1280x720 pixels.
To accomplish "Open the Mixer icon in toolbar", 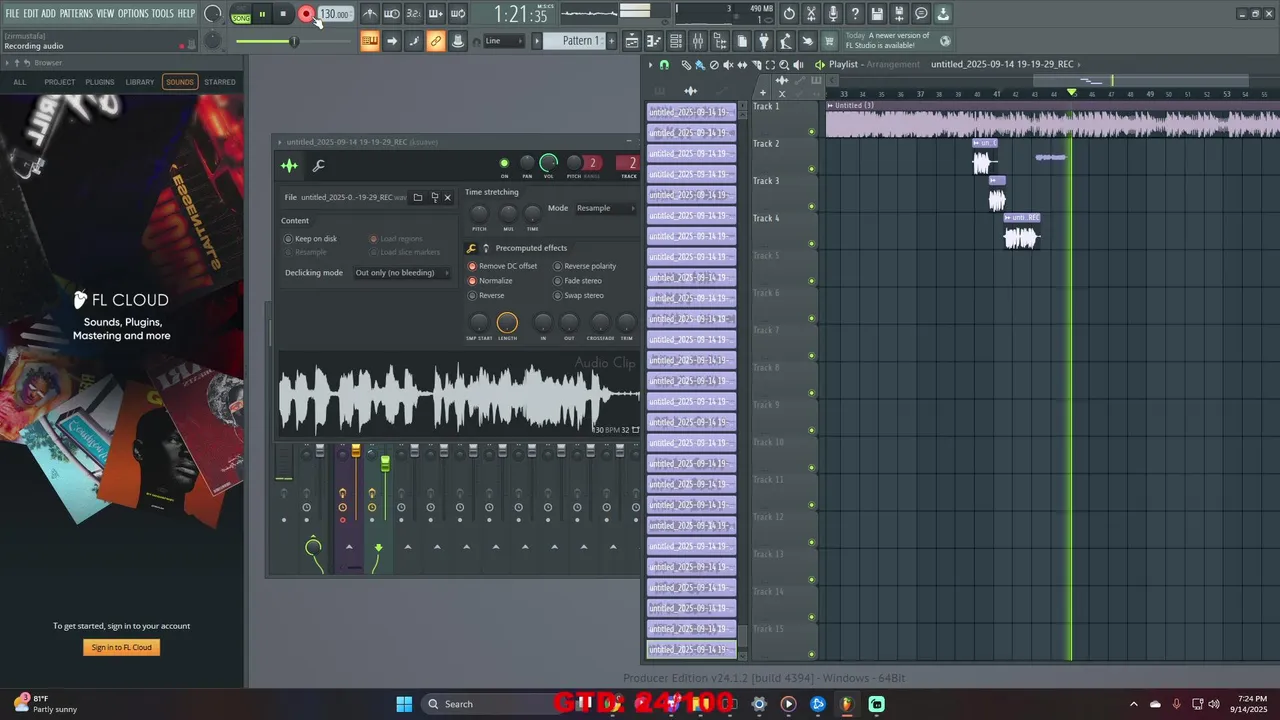I will tap(698, 41).
